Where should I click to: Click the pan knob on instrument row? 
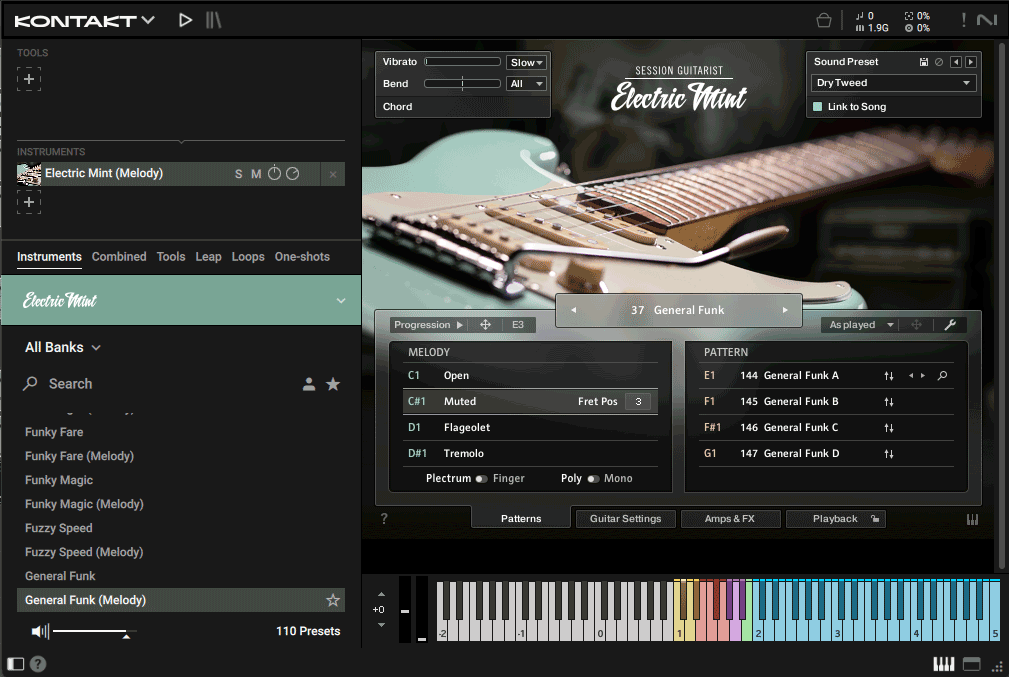[x=292, y=174]
